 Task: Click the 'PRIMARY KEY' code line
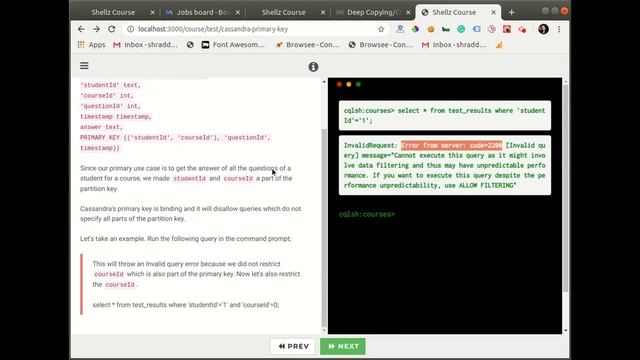tap(175, 138)
